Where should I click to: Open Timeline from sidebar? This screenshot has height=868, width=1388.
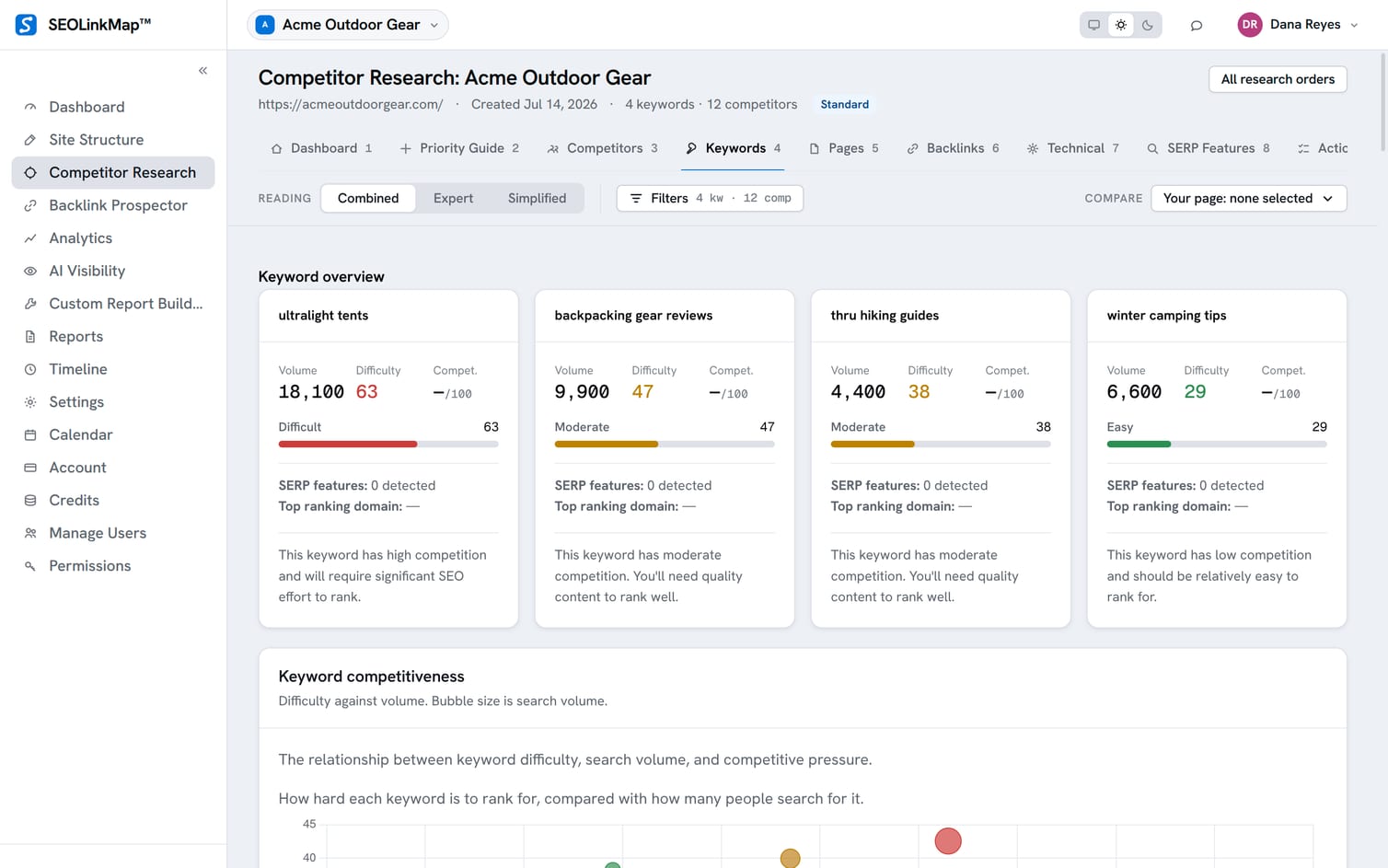tap(113, 369)
